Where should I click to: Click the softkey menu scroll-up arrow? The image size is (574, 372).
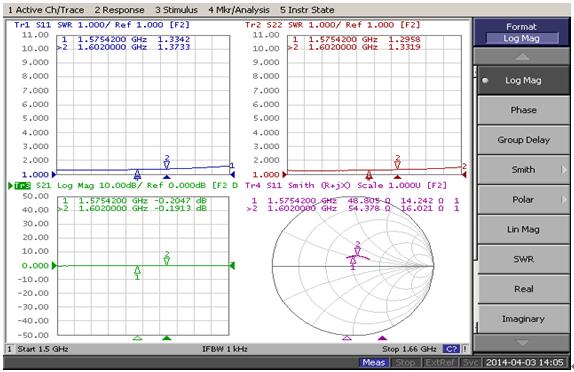(522, 57)
